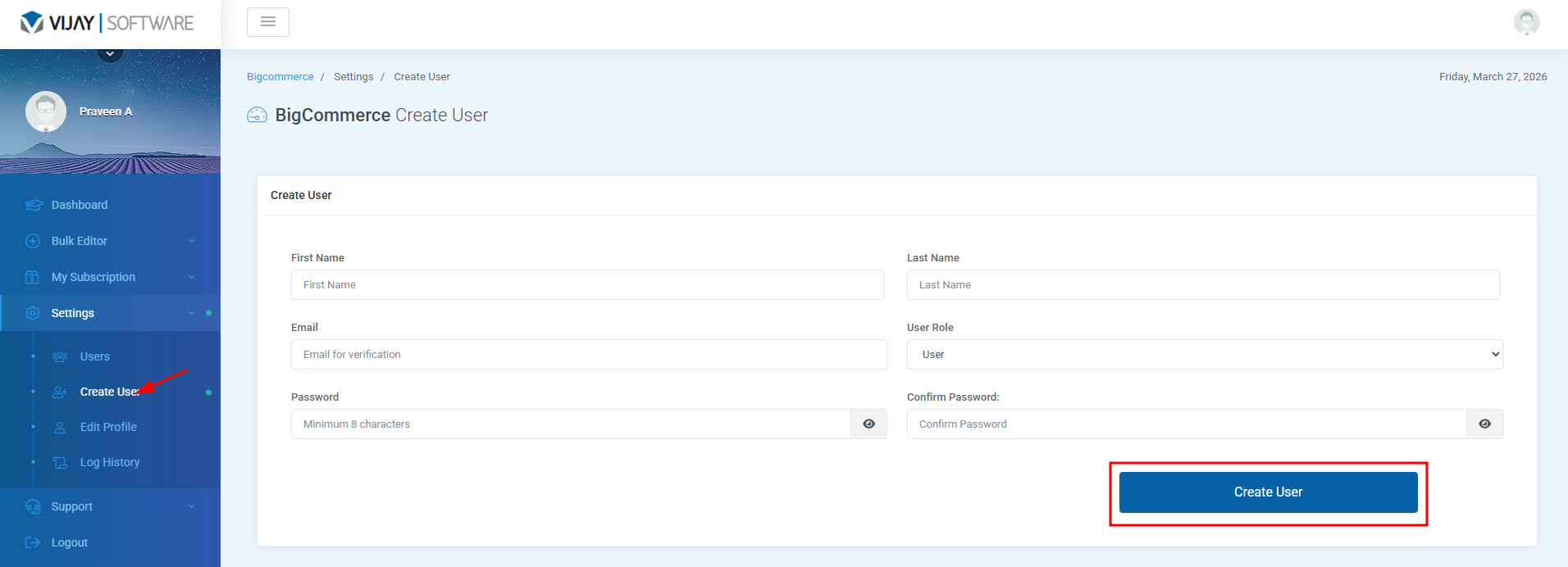Screen dimensions: 1568x567
Task: Go to the Users submenu page
Action: 94,356
